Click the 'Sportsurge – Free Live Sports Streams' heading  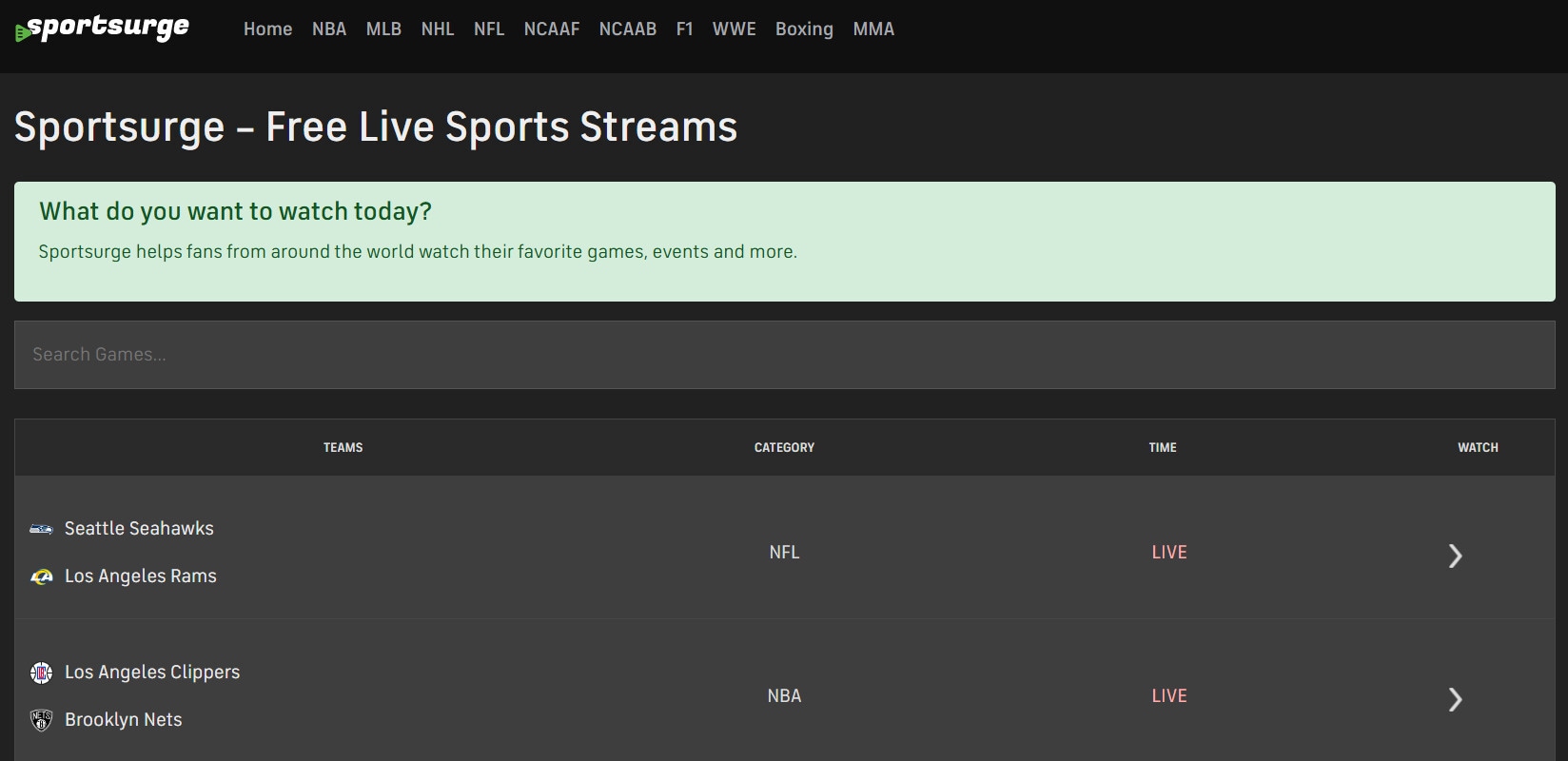click(x=376, y=127)
